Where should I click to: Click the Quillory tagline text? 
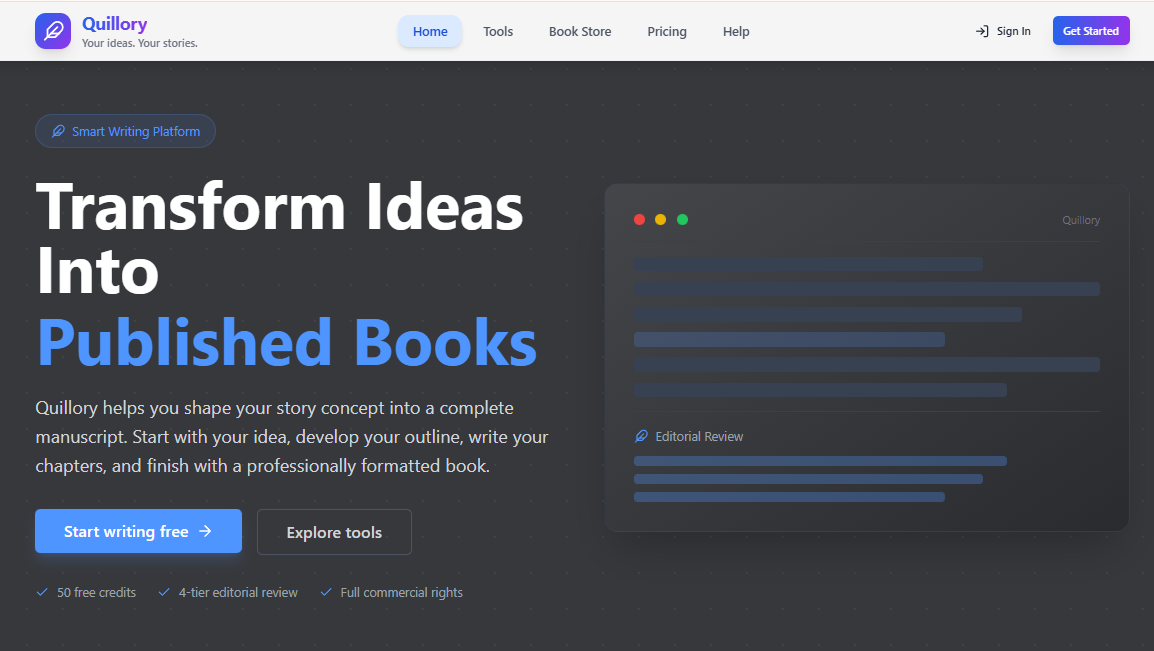pos(140,43)
